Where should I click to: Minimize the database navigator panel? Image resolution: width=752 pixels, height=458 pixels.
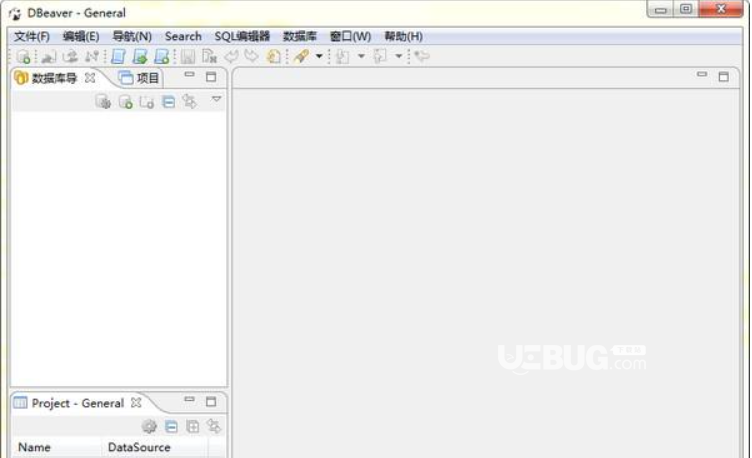(189, 75)
